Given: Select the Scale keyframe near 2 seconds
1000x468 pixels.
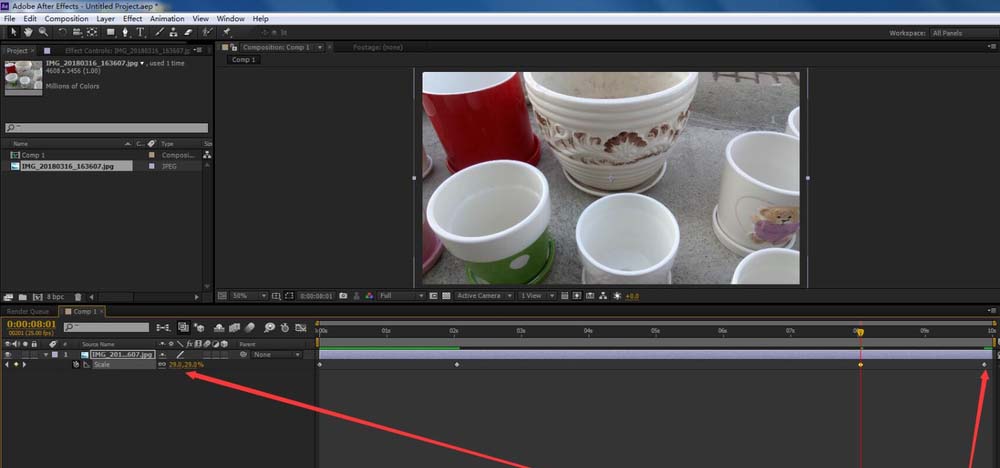Looking at the screenshot, I should pyautogui.click(x=457, y=365).
